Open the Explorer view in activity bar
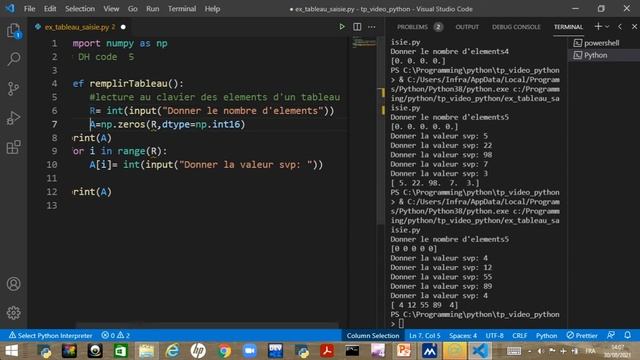 click(13, 31)
